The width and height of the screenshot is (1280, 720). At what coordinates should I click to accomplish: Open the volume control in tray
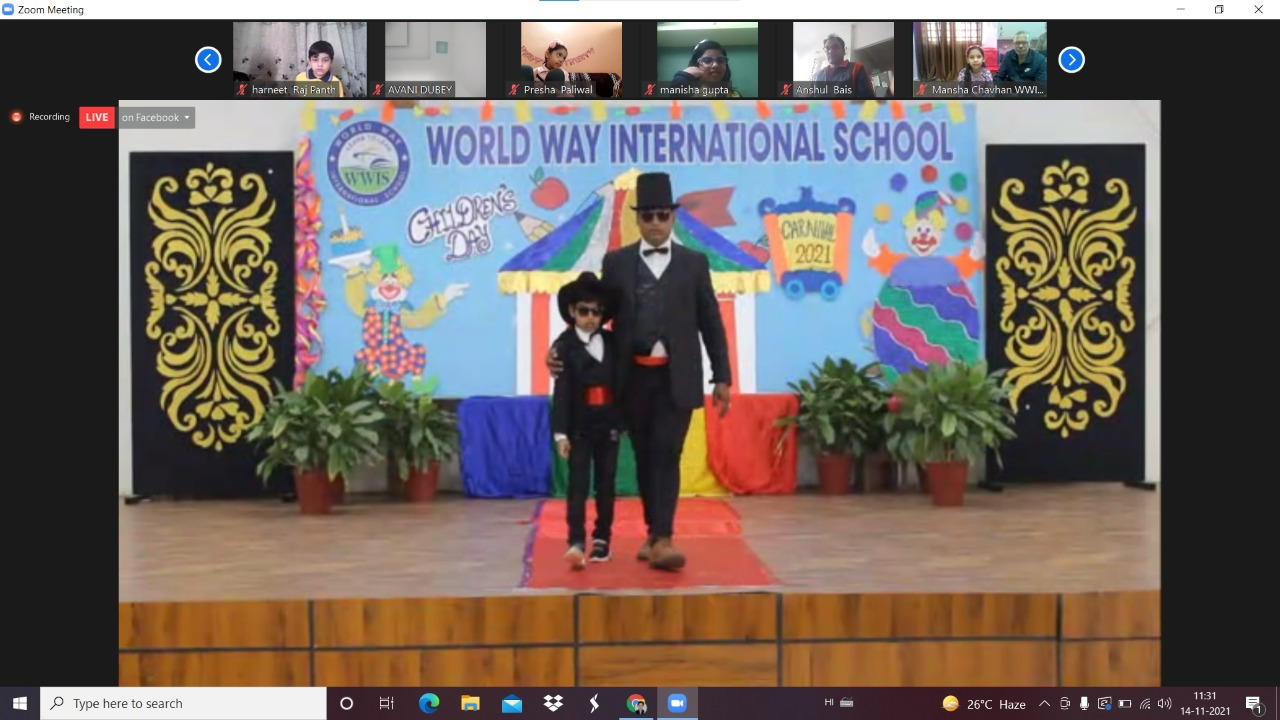[x=1164, y=703]
